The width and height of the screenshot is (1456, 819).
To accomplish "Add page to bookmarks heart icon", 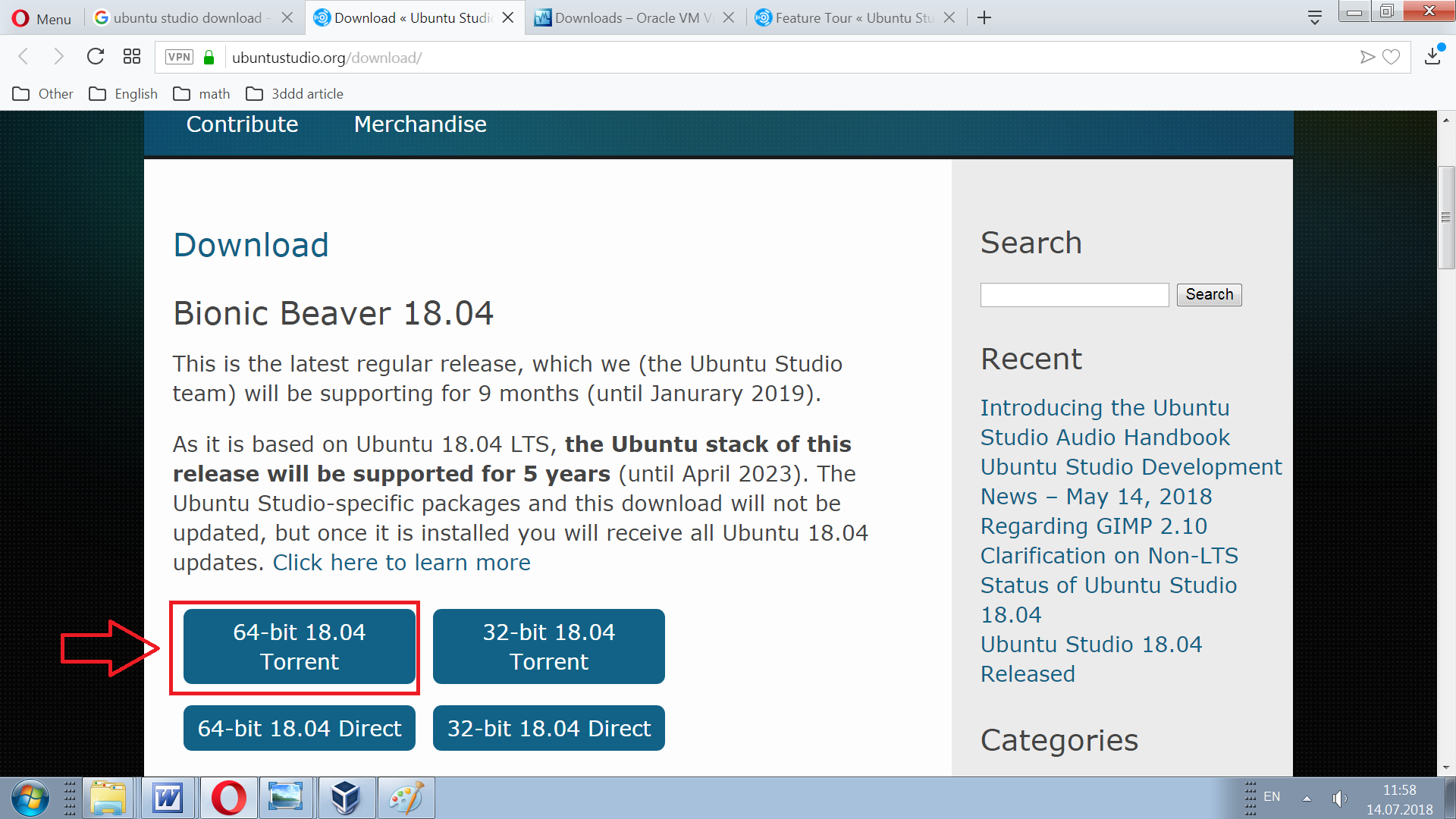I will 1391,57.
